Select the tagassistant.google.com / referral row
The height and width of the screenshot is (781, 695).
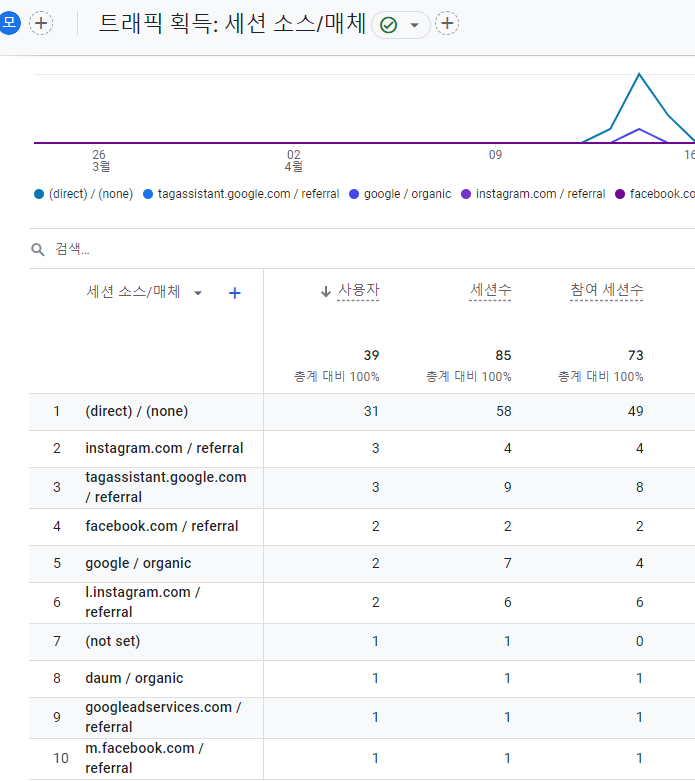(362, 488)
